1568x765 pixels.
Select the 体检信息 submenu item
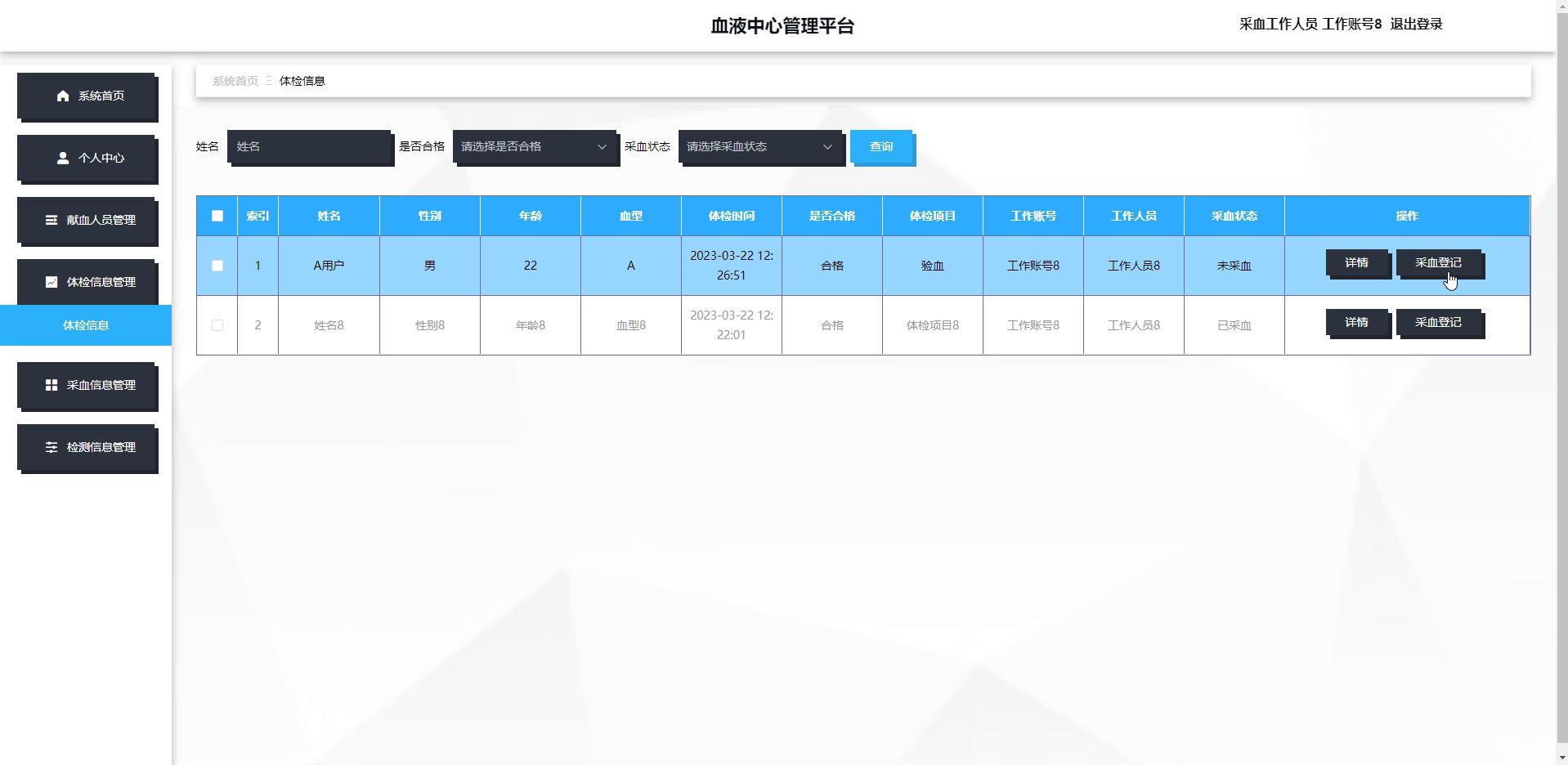tap(86, 325)
